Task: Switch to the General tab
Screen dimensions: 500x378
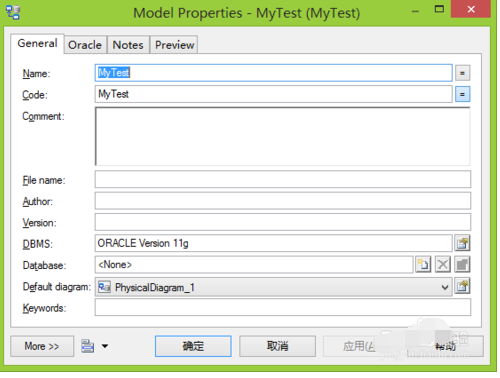Action: (x=37, y=43)
